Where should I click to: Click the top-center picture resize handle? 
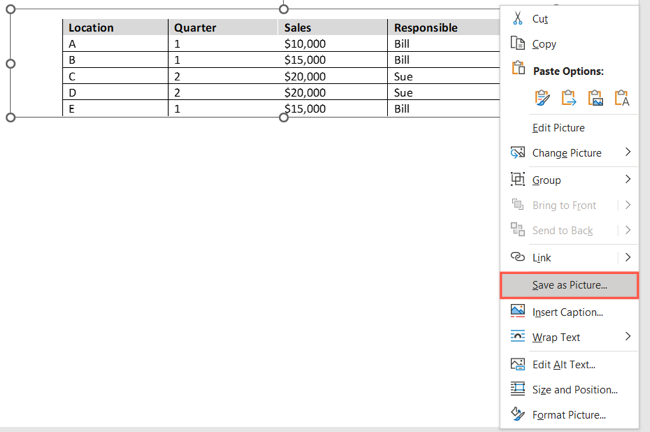click(x=284, y=9)
